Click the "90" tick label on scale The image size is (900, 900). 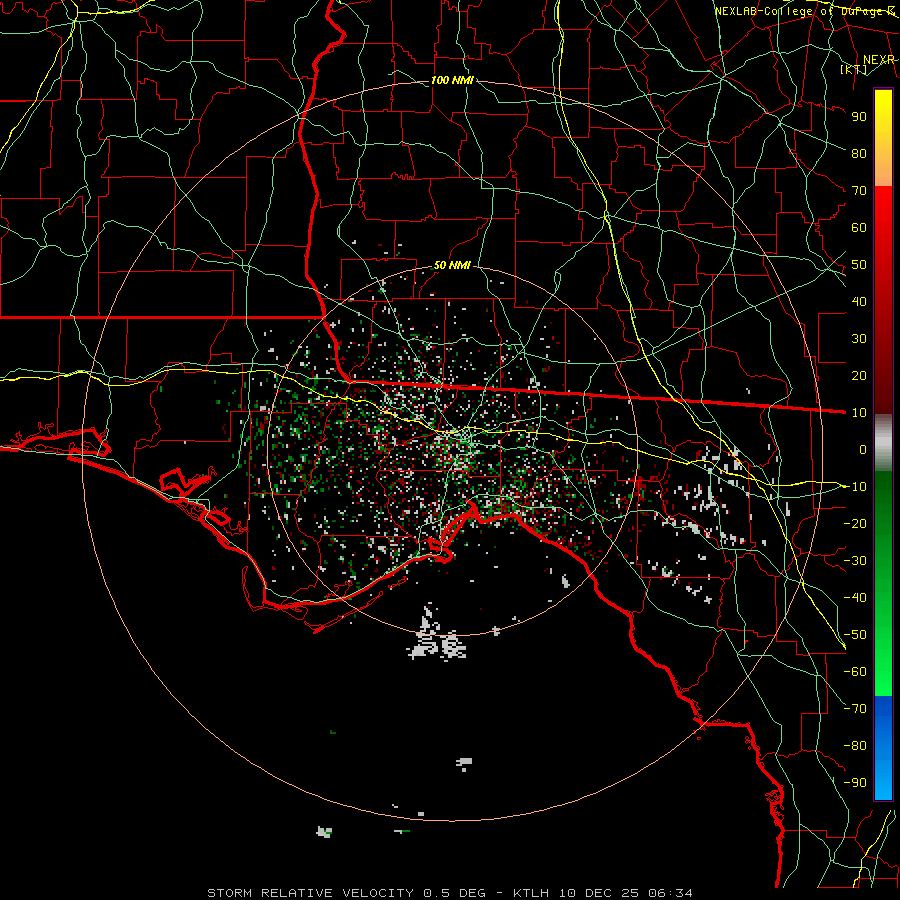(x=859, y=117)
